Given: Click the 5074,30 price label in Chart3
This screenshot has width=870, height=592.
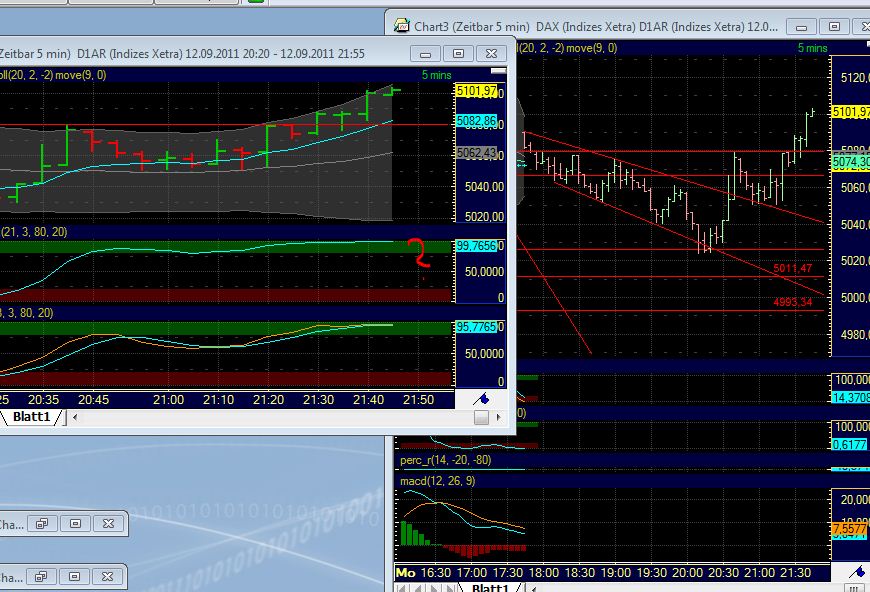Looking at the screenshot, I should point(851,163).
